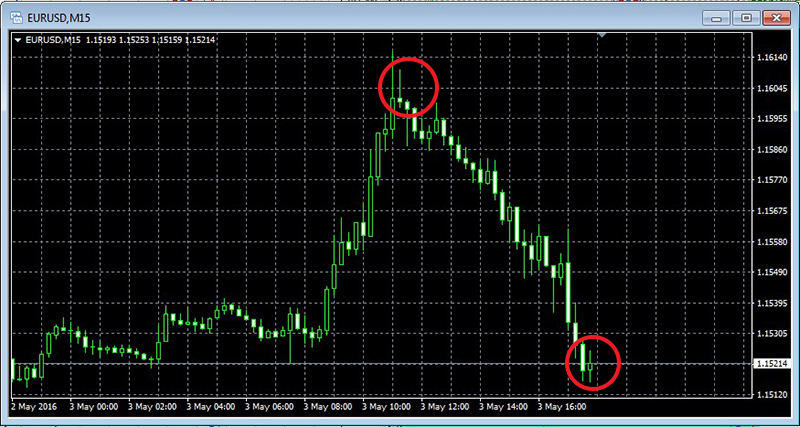Click the OHLC values in chart header
The height and width of the screenshot is (427, 800).
[150, 40]
